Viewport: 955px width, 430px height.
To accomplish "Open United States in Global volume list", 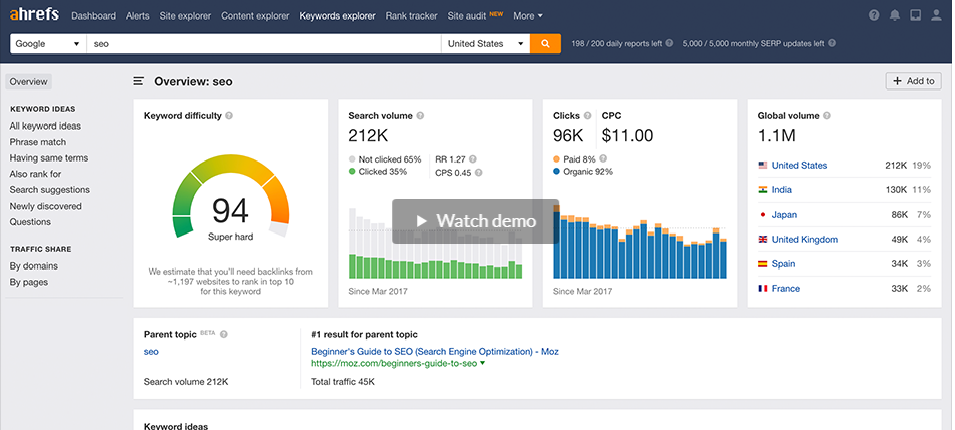I will click(x=799, y=166).
